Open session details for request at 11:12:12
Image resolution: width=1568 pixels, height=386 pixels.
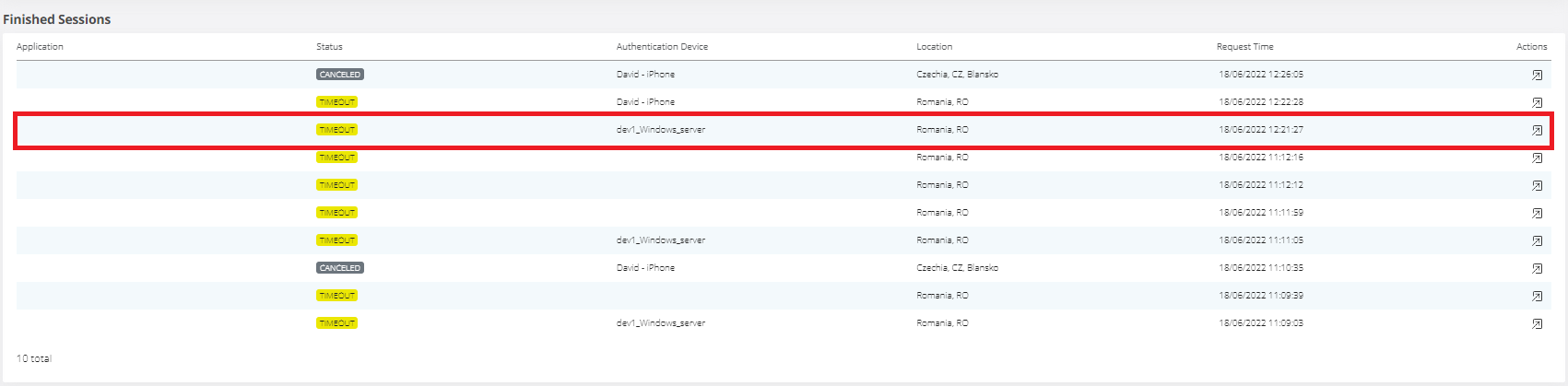[1537, 185]
